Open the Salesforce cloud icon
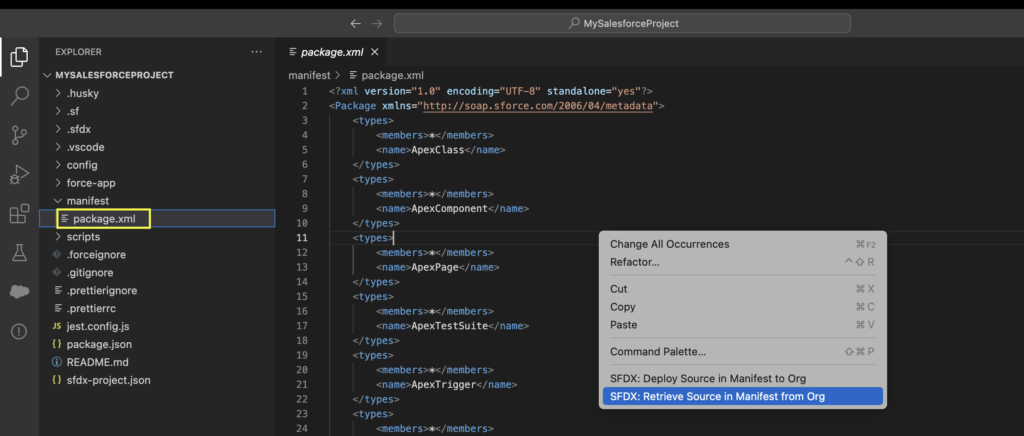Screen dimensions: 1024x436 [20, 292]
